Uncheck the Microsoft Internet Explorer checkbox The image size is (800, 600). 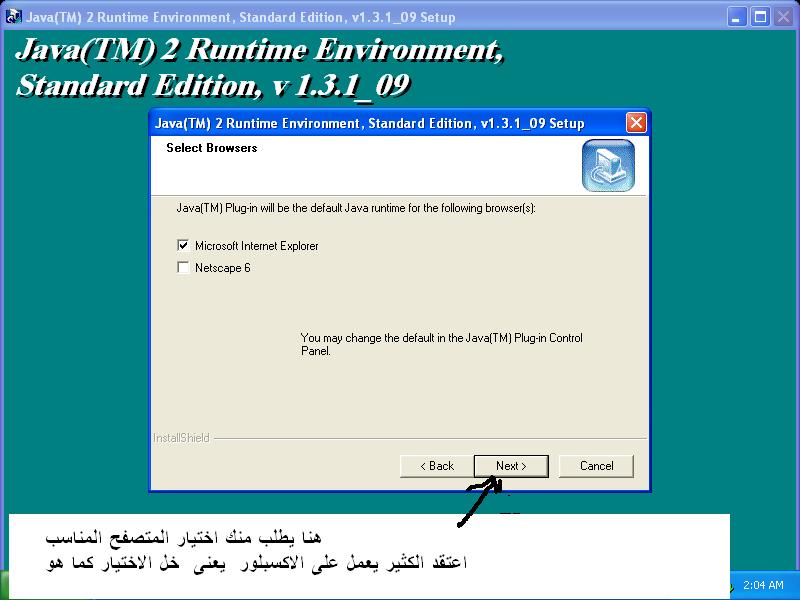[183, 245]
